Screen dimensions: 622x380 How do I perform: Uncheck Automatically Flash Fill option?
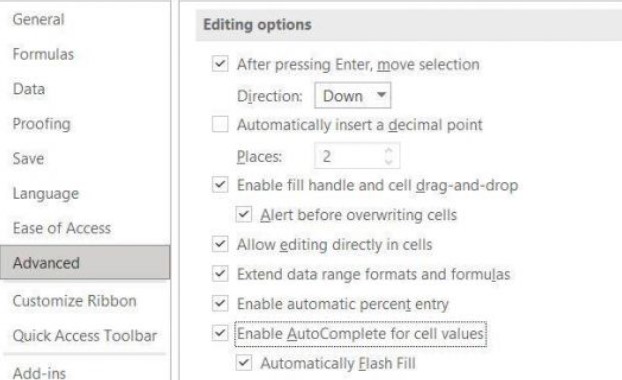[244, 363]
